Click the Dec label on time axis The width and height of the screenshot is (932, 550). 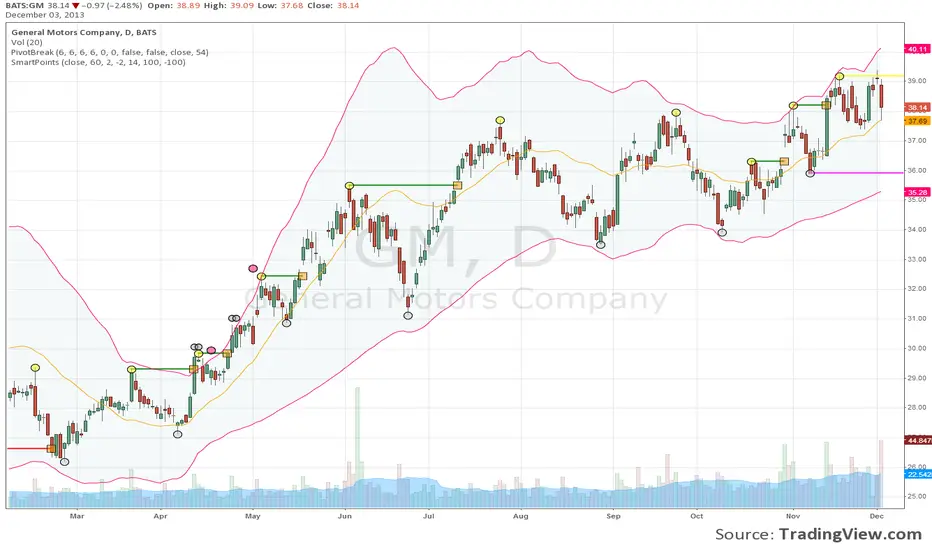point(877,516)
